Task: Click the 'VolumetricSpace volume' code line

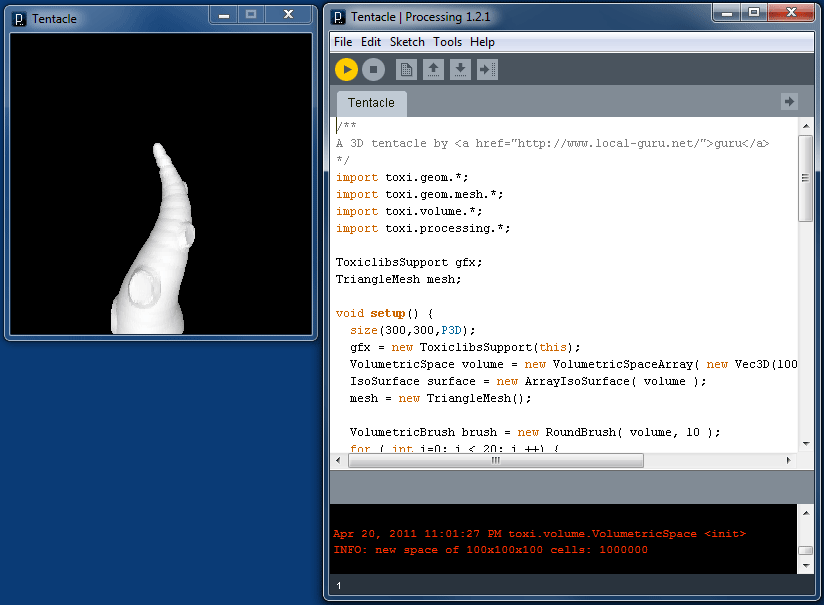Action: [x=573, y=364]
